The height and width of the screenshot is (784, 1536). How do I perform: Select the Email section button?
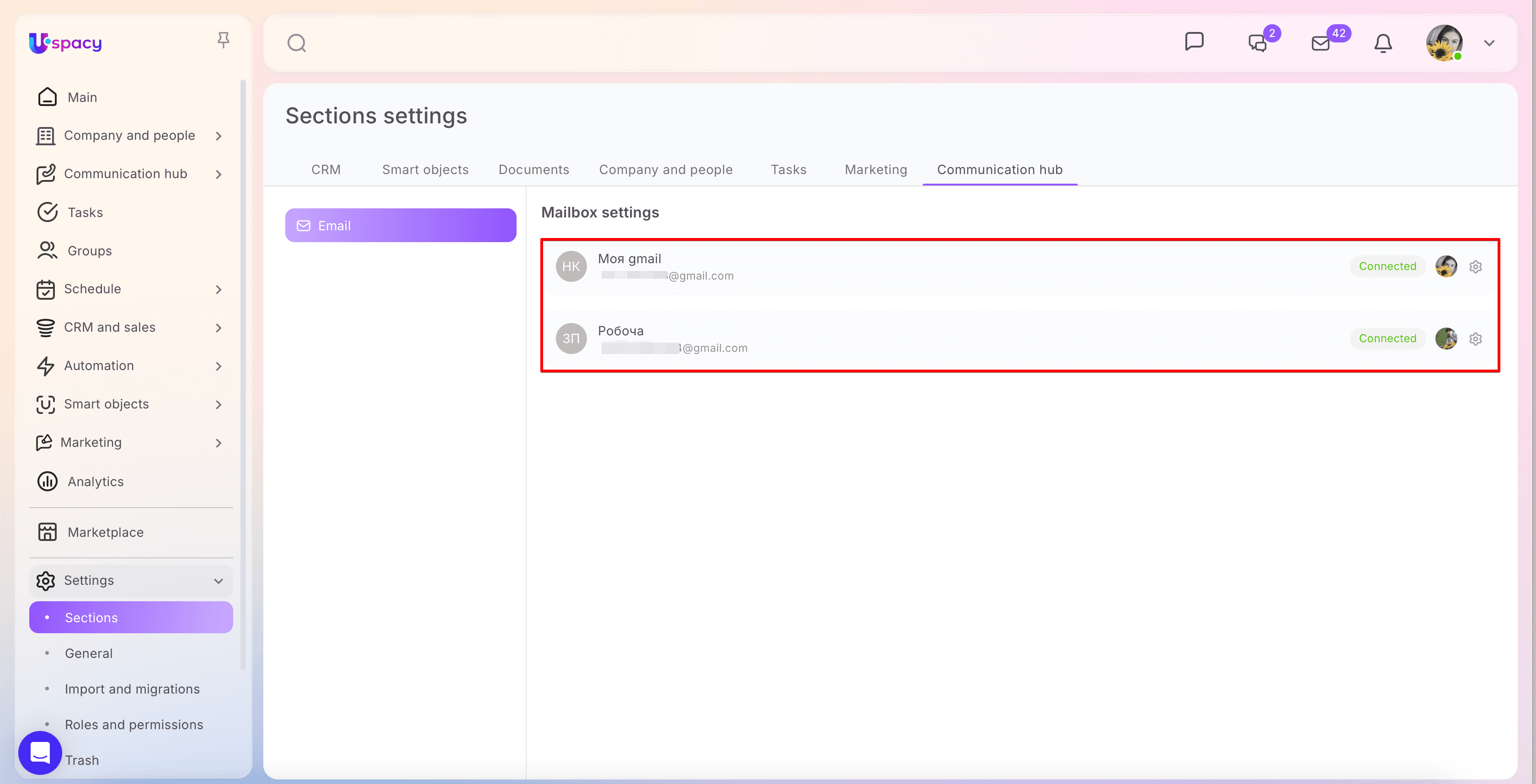coord(401,225)
